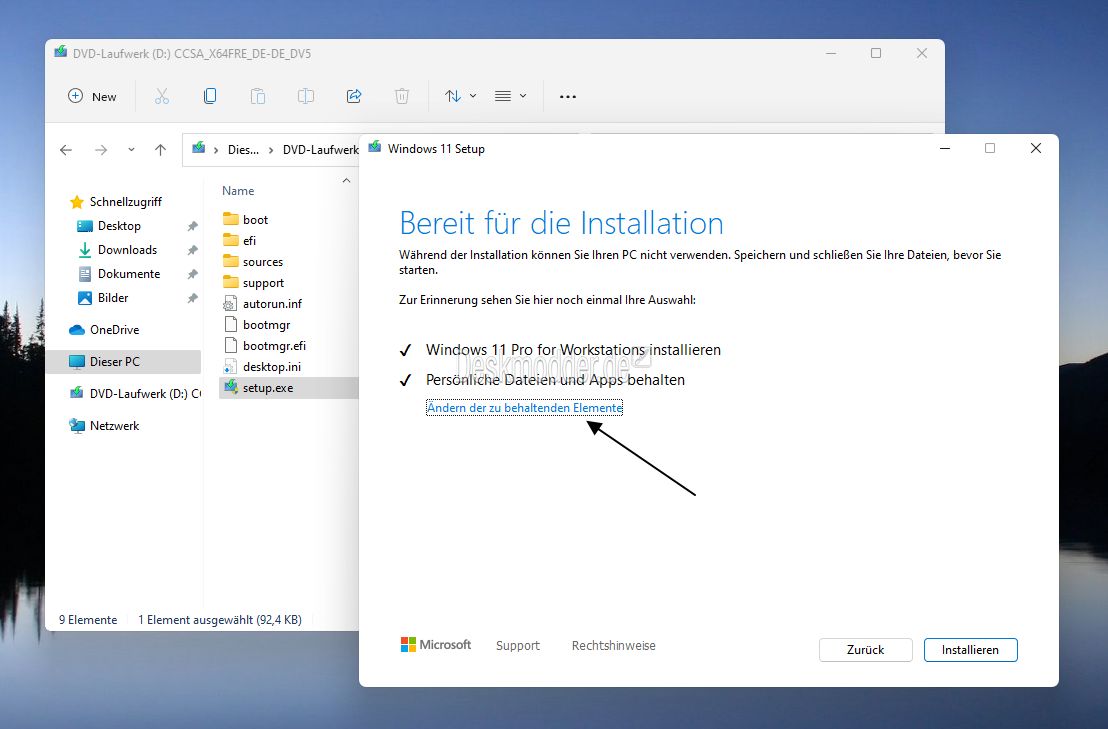Open Desktop in Schnellzugriff list
Viewport: 1108px width, 729px height.
(119, 226)
